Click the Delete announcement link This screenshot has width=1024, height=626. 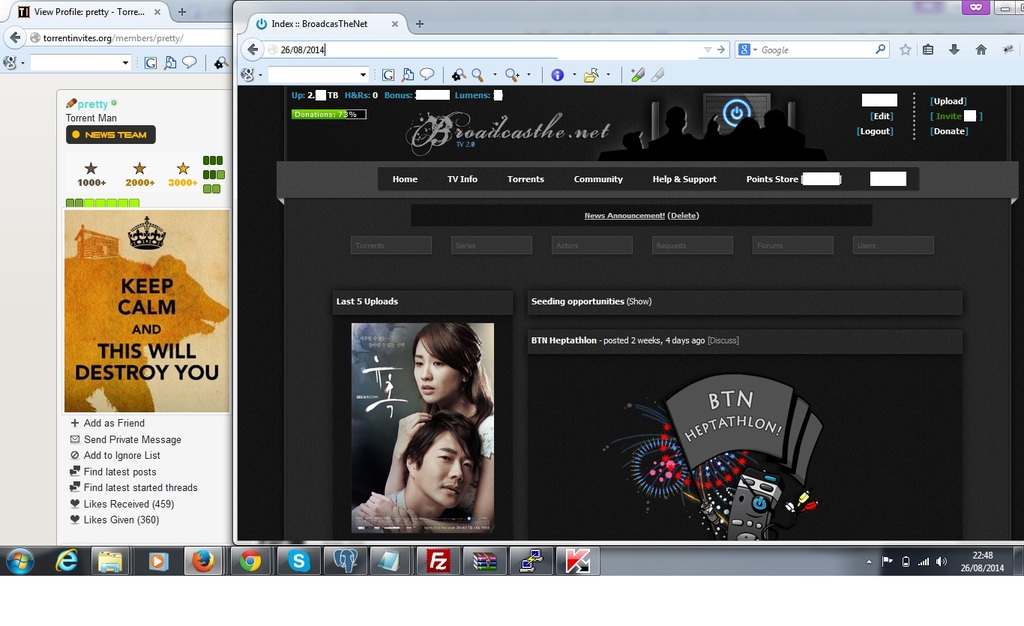[683, 215]
